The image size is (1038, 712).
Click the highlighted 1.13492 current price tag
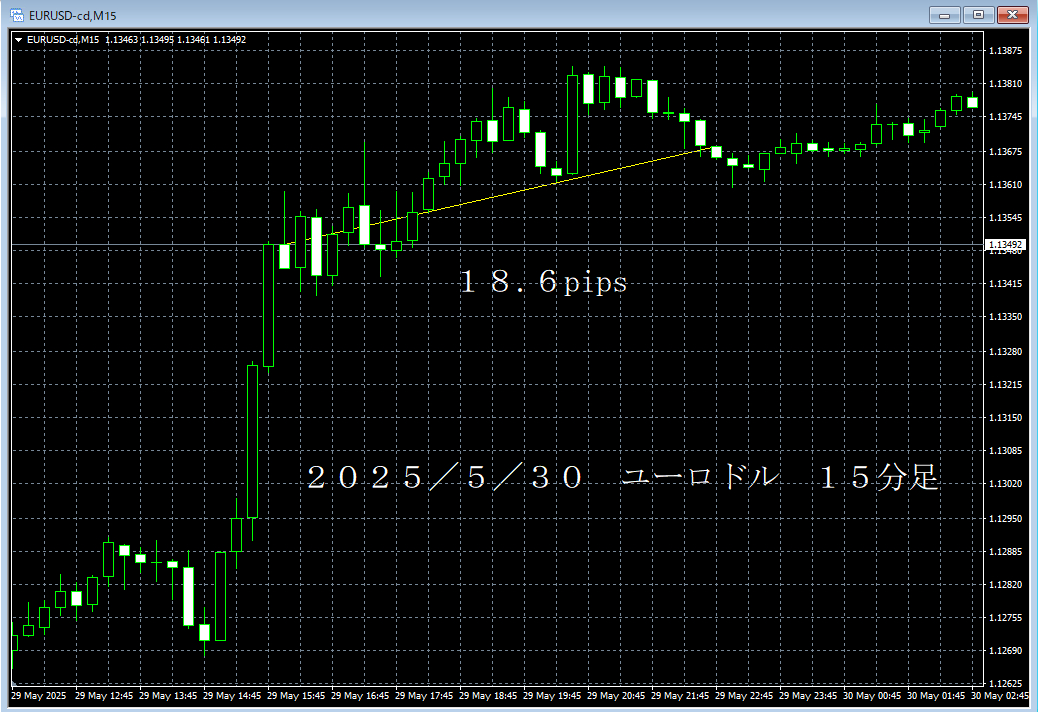coord(1004,244)
